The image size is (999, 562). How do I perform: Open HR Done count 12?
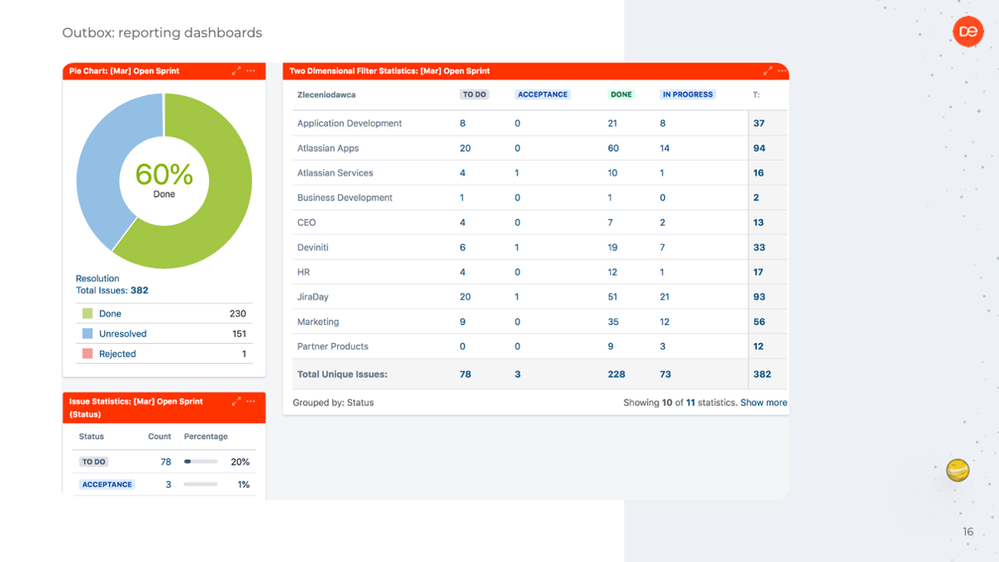(x=612, y=273)
